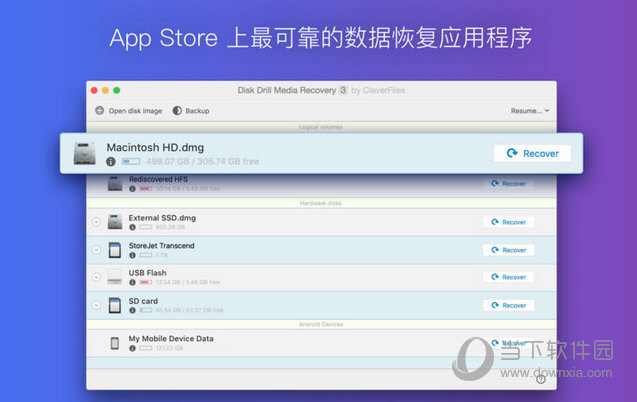Click the help question mark icon

pos(540,379)
